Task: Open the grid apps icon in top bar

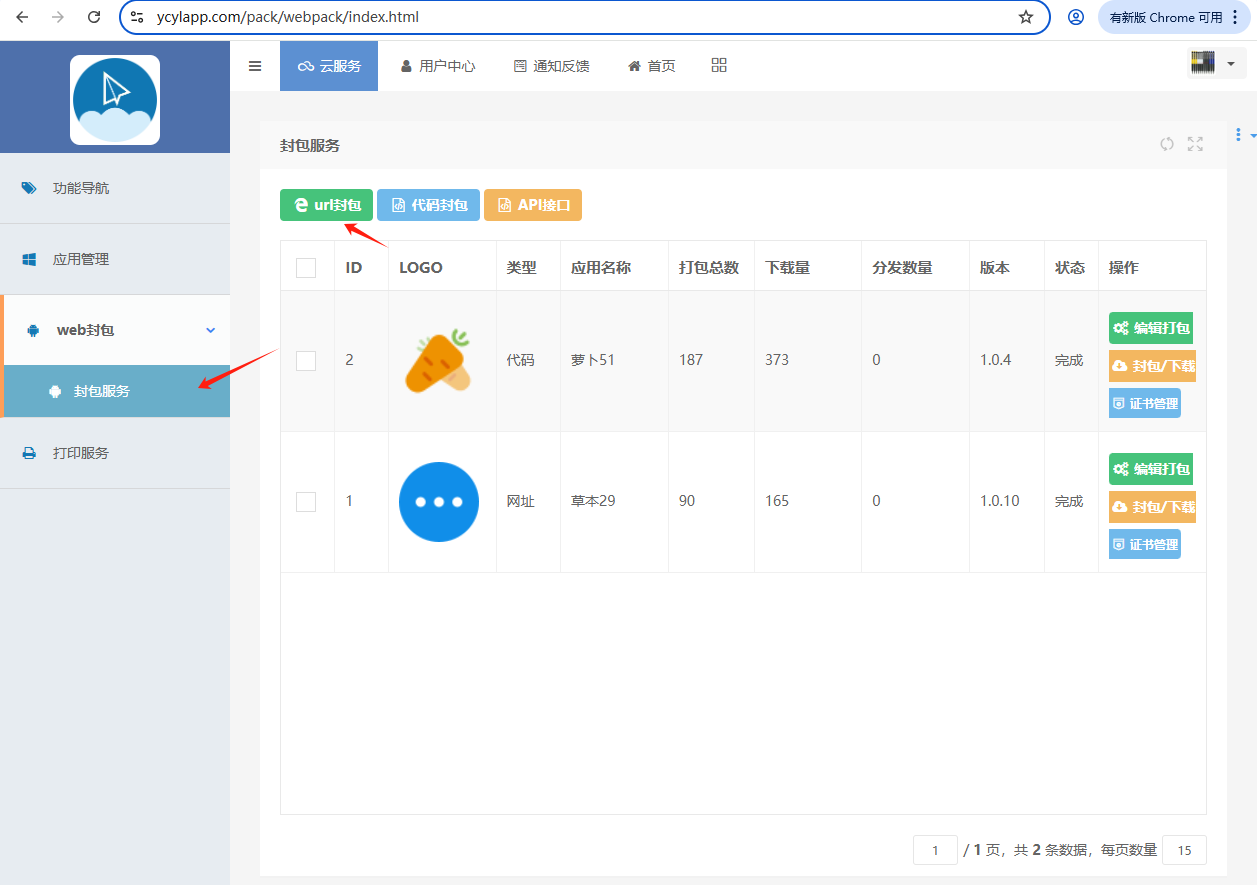Action: 719,65
